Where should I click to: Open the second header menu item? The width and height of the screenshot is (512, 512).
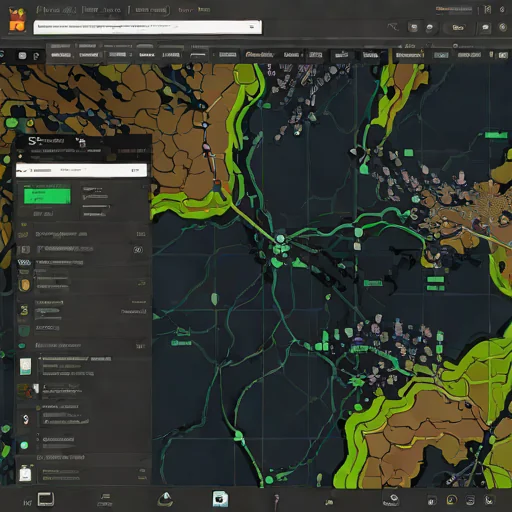[101, 10]
